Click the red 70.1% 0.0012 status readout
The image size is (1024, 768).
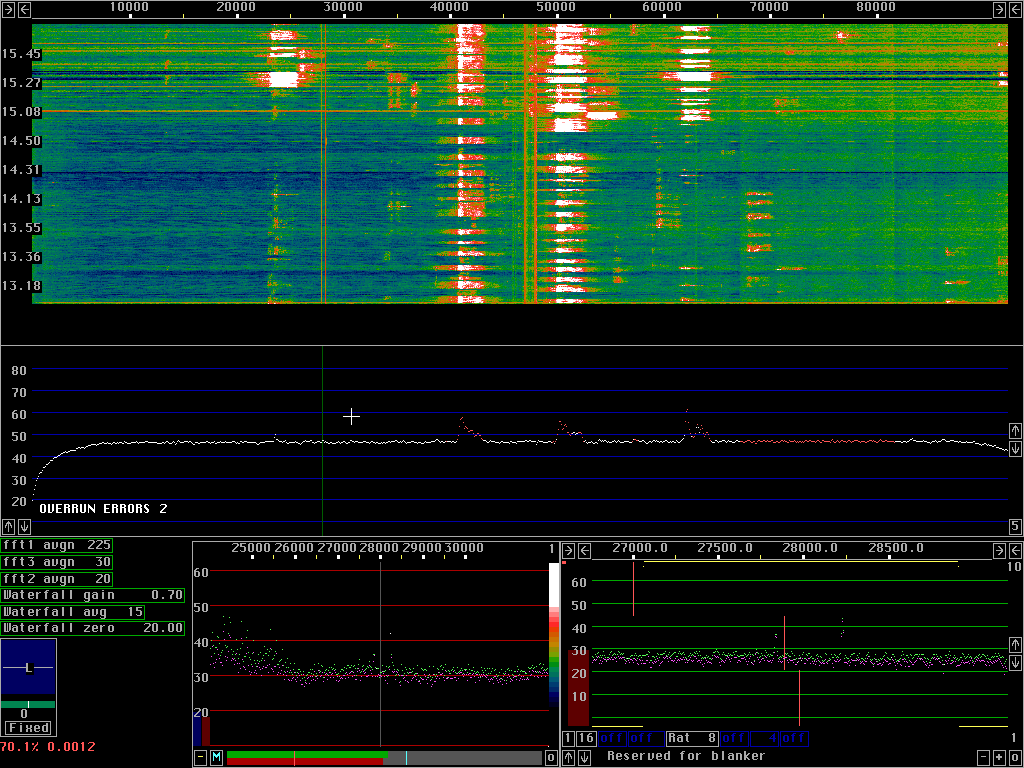point(48,746)
